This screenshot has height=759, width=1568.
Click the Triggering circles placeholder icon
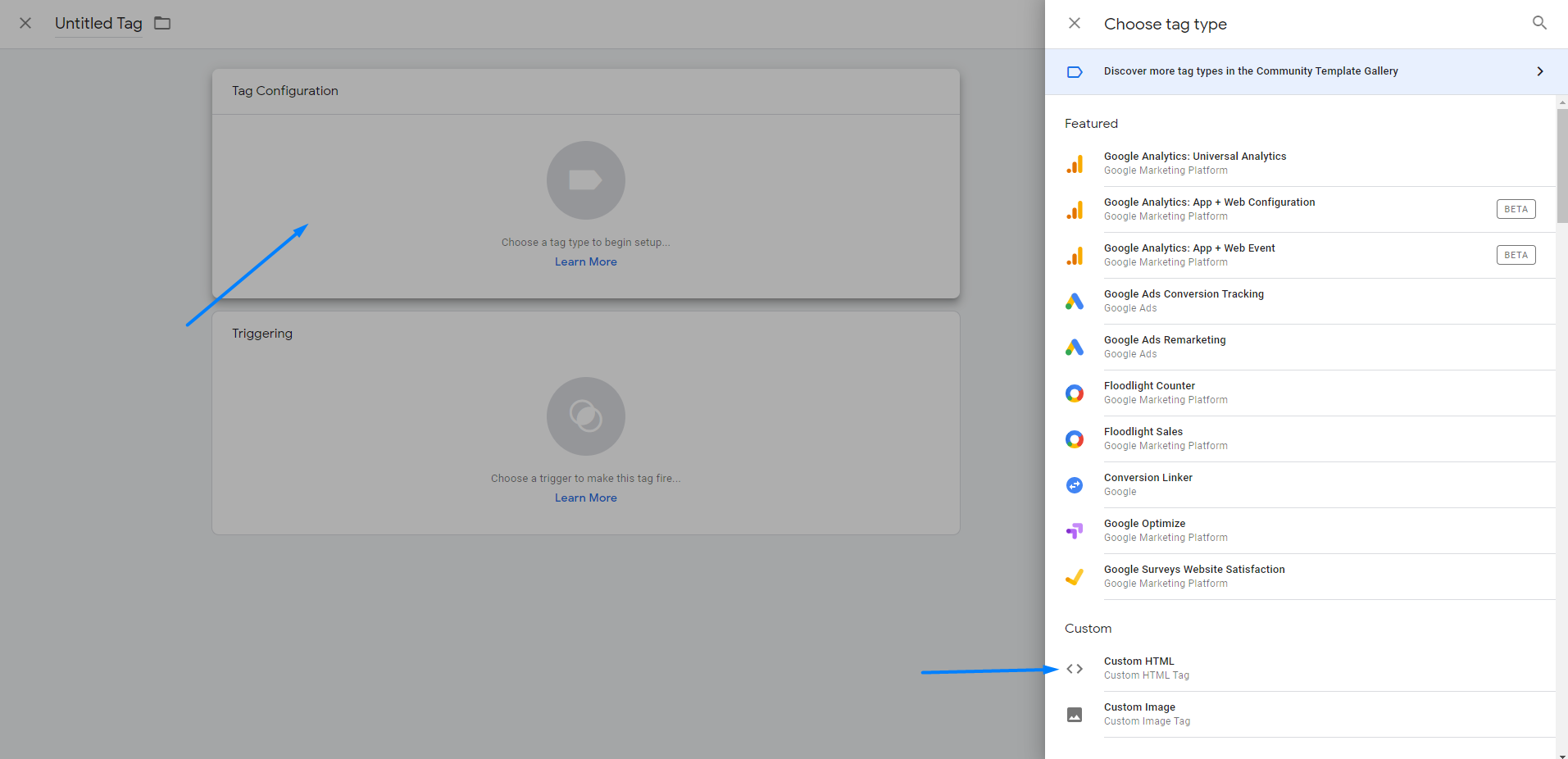tap(586, 416)
